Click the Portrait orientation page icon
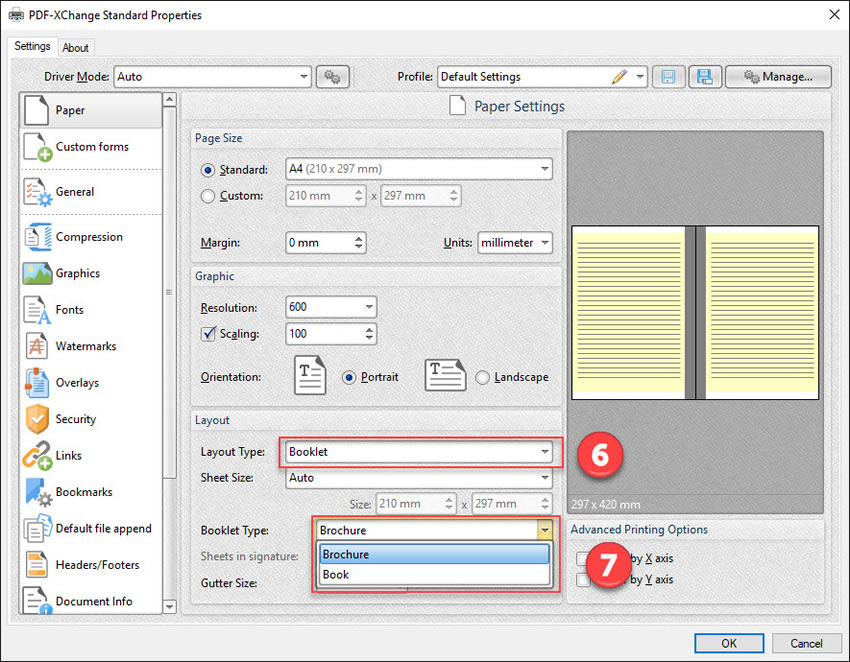850x662 pixels. 310,375
